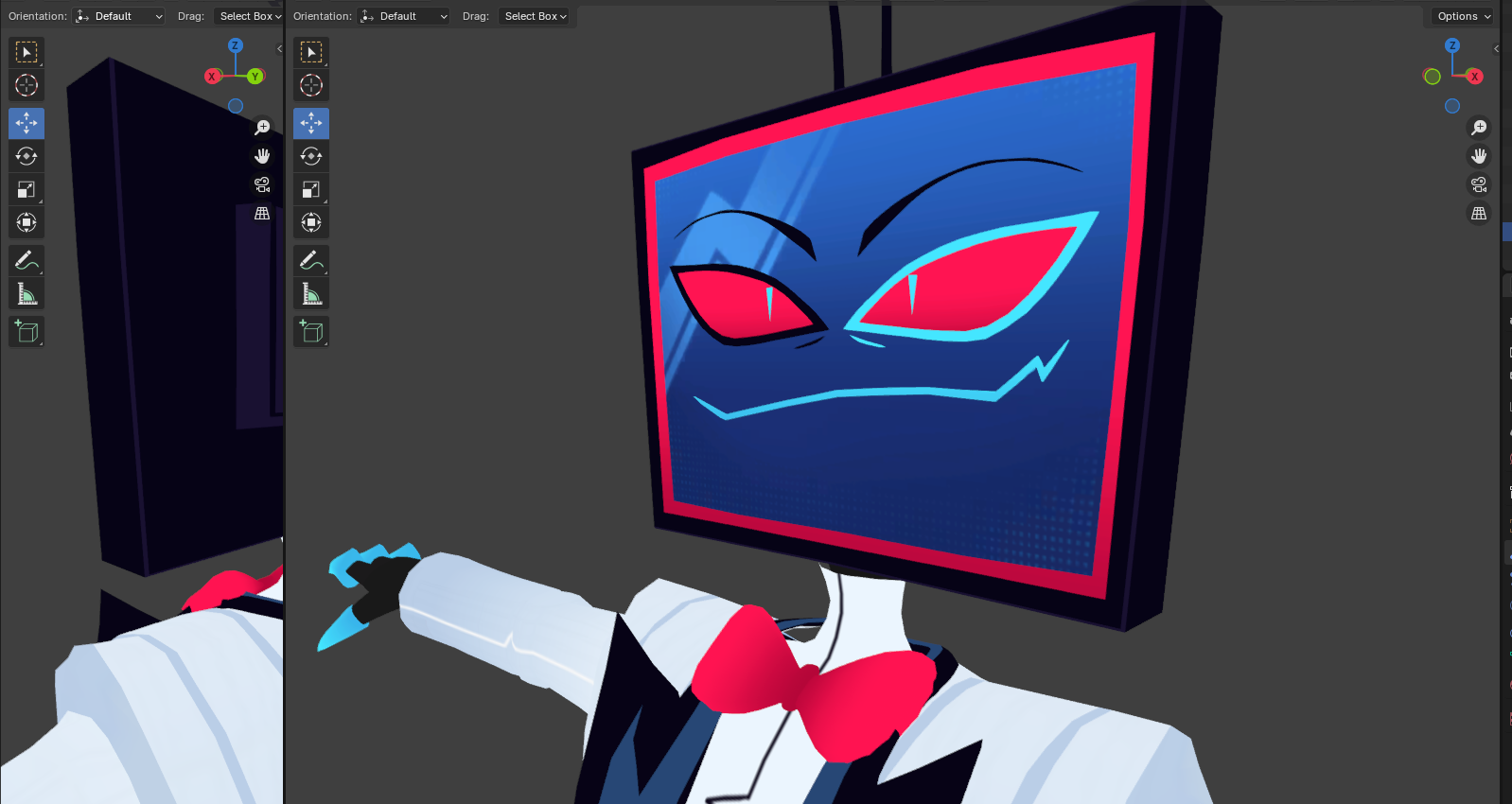1512x804 pixels.
Task: Select the Add Cube tool in right viewport
Action: pos(311,331)
